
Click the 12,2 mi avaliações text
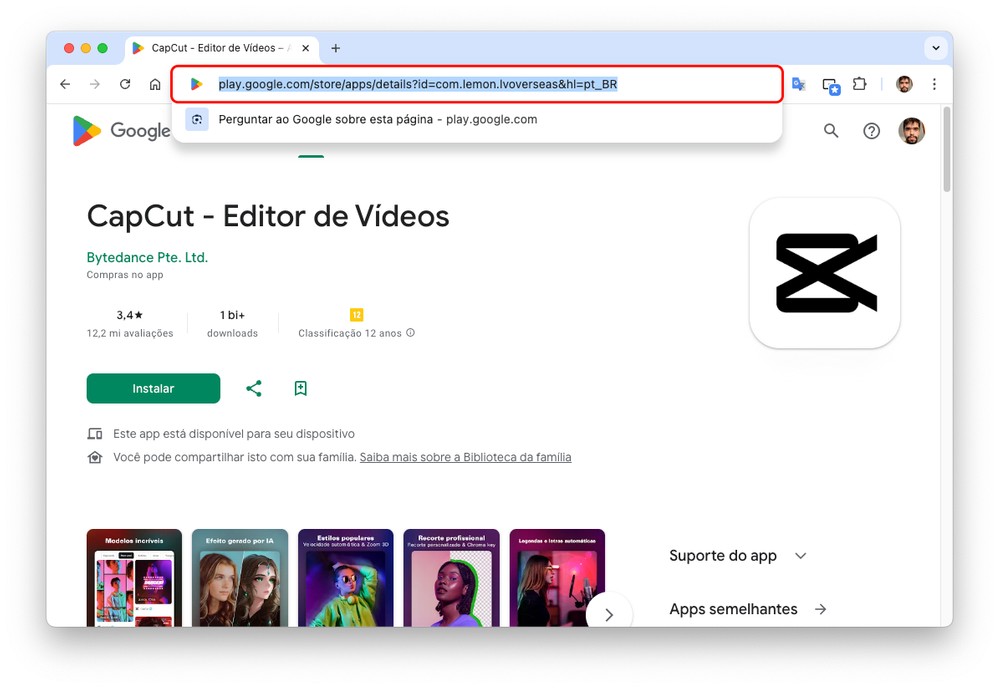coord(130,333)
